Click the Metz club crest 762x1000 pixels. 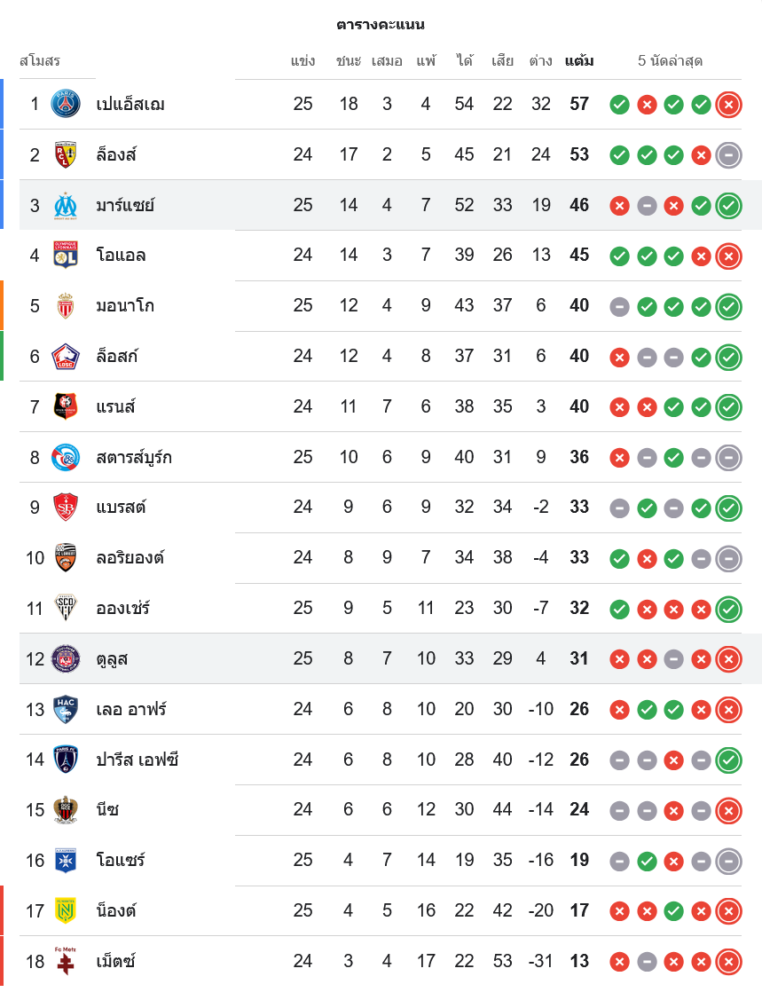pyautogui.click(x=66, y=960)
